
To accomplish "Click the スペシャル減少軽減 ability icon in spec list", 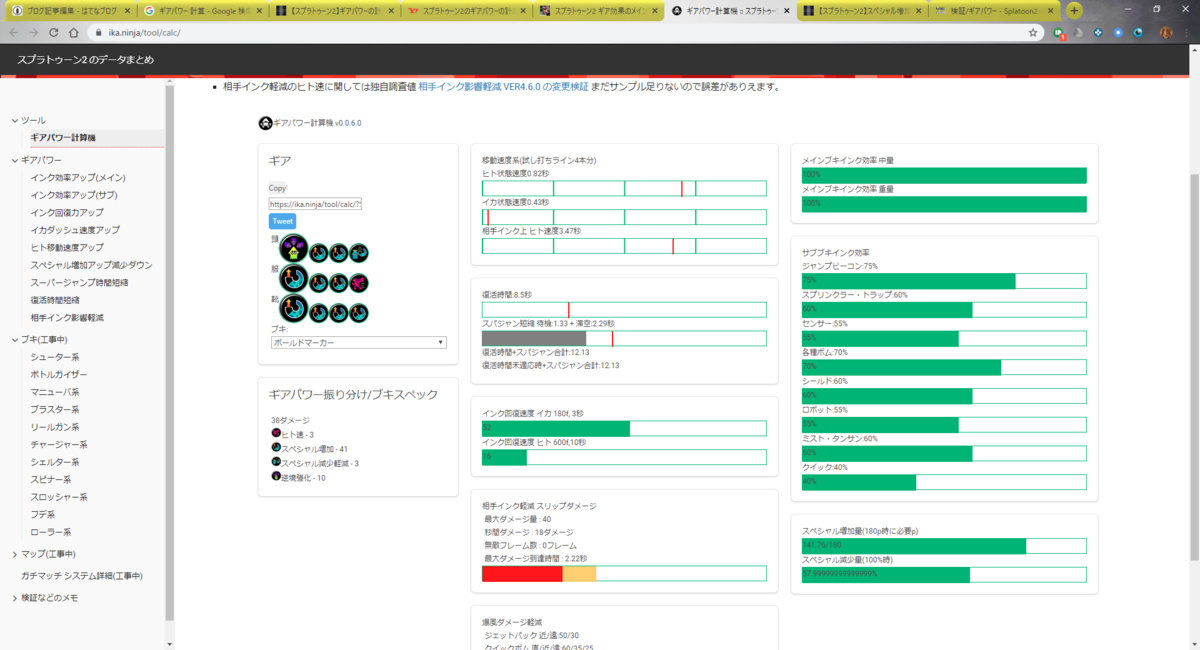I will [276, 463].
